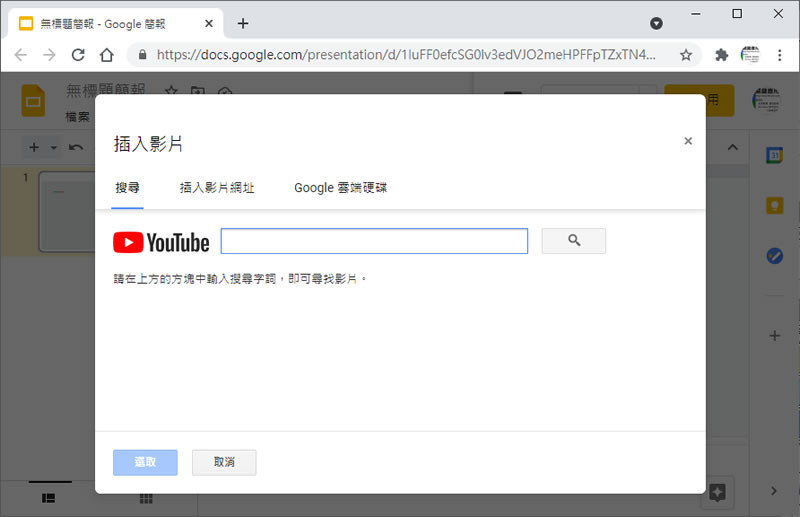View site information lock icon
Screen dimensions: 800x517
click(142, 55)
